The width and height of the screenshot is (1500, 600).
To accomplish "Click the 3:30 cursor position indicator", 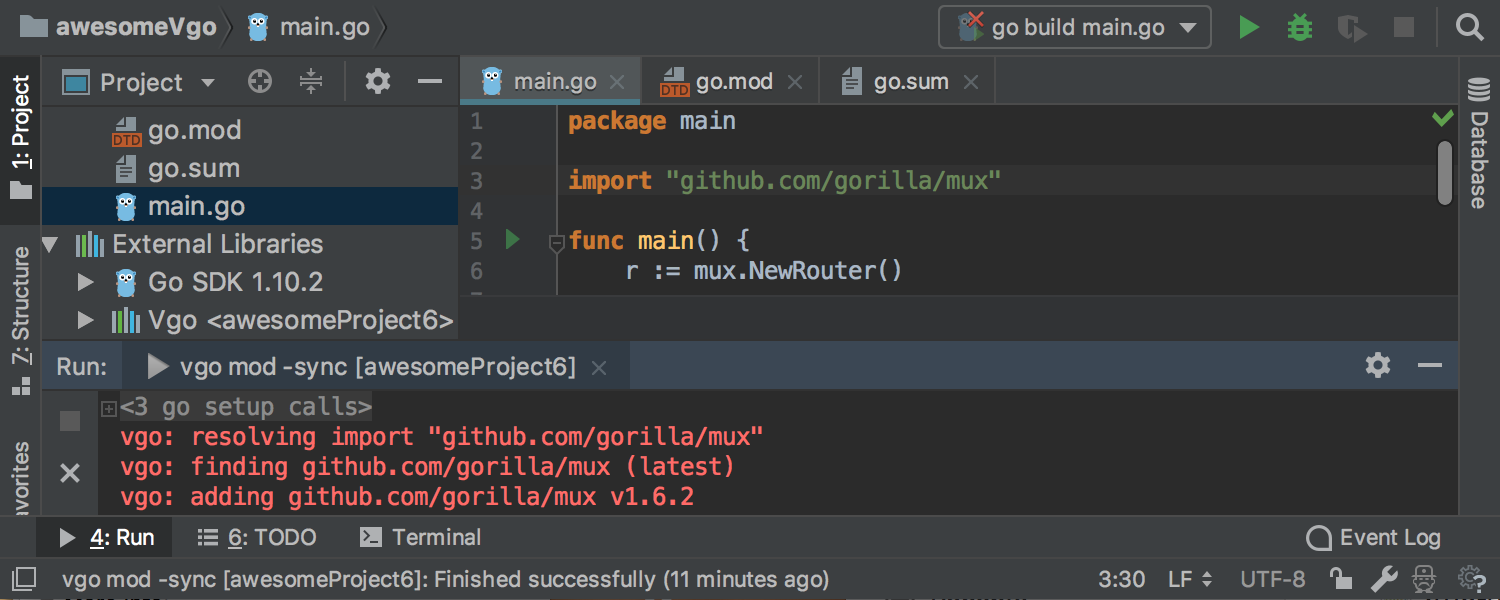I will coord(1122,579).
